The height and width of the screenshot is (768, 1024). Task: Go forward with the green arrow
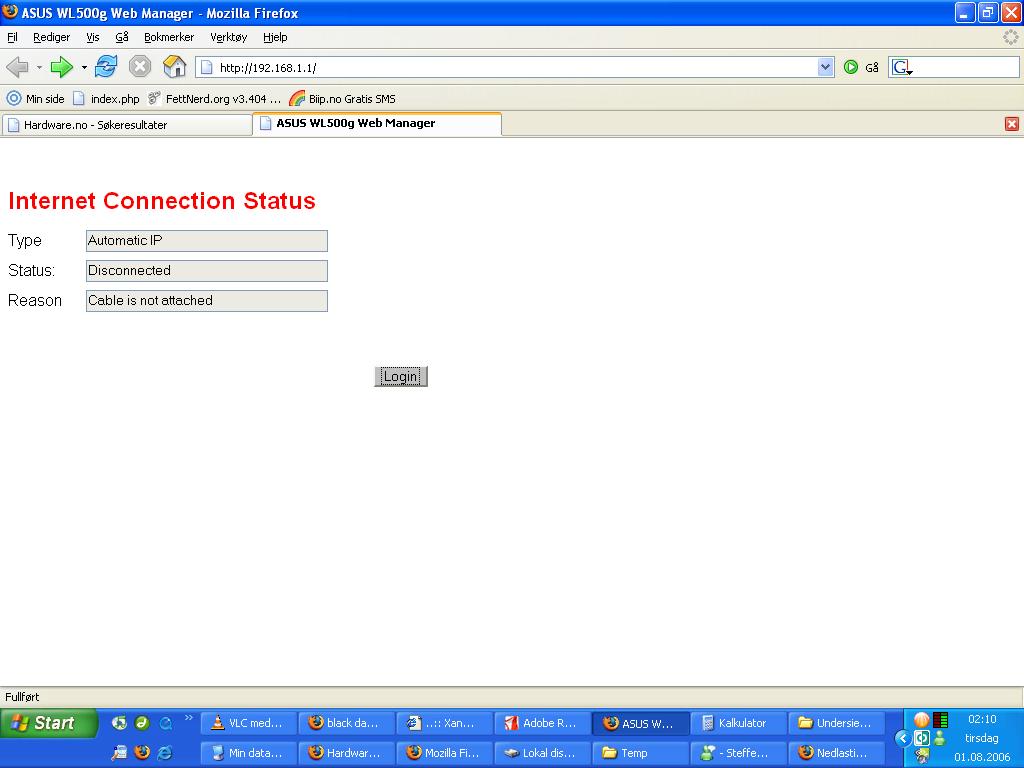click(62, 67)
